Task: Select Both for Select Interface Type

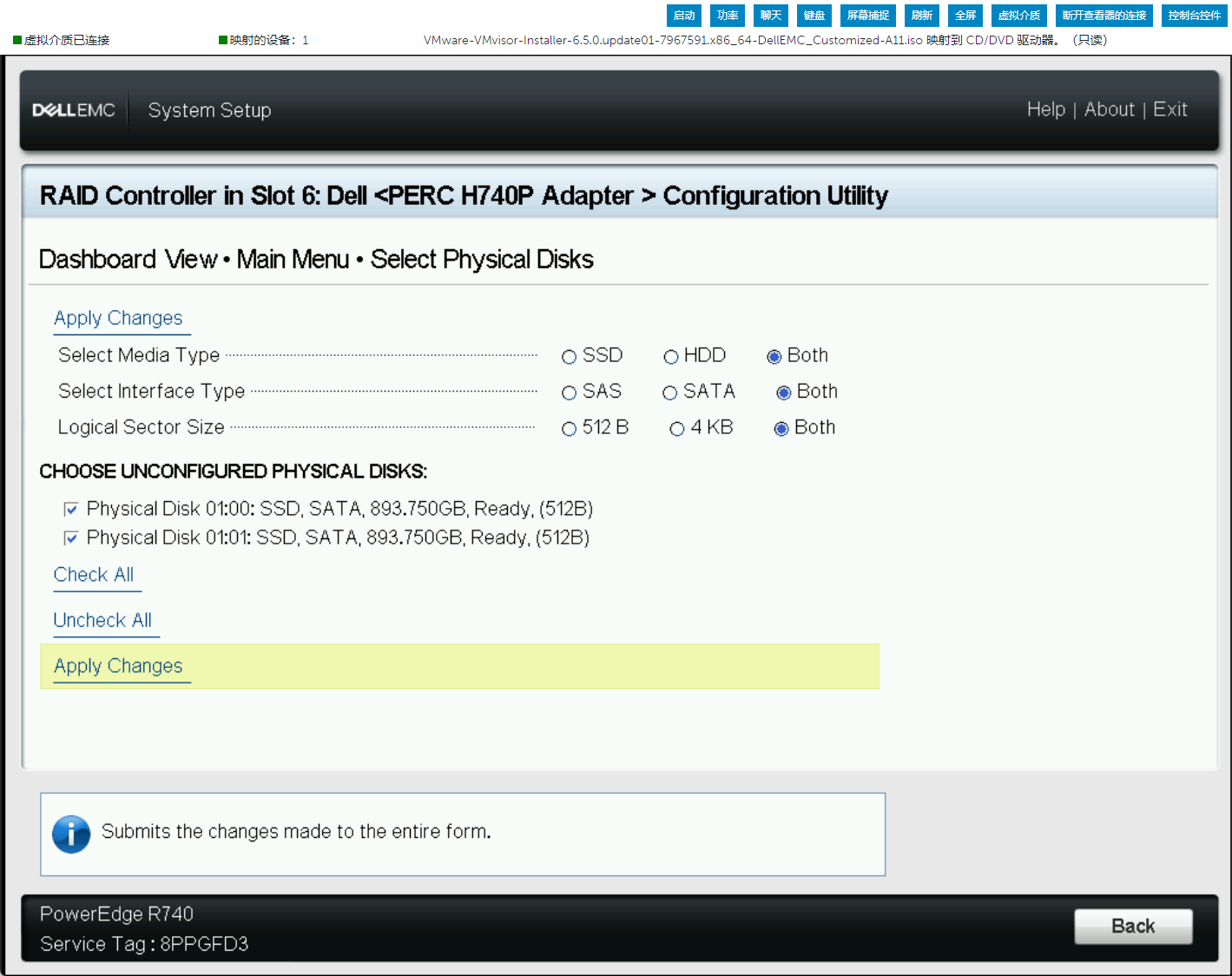Action: pyautogui.click(x=784, y=393)
